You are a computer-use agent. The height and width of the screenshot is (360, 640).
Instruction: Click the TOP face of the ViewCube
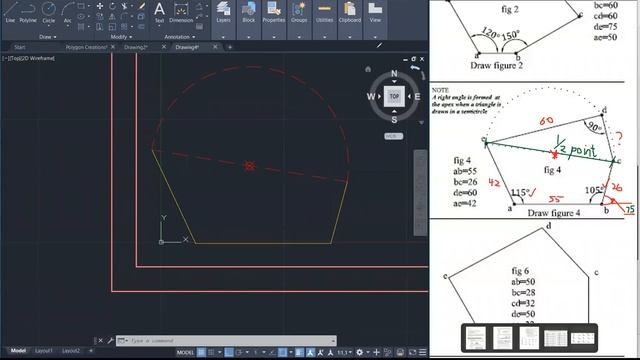(x=394, y=96)
